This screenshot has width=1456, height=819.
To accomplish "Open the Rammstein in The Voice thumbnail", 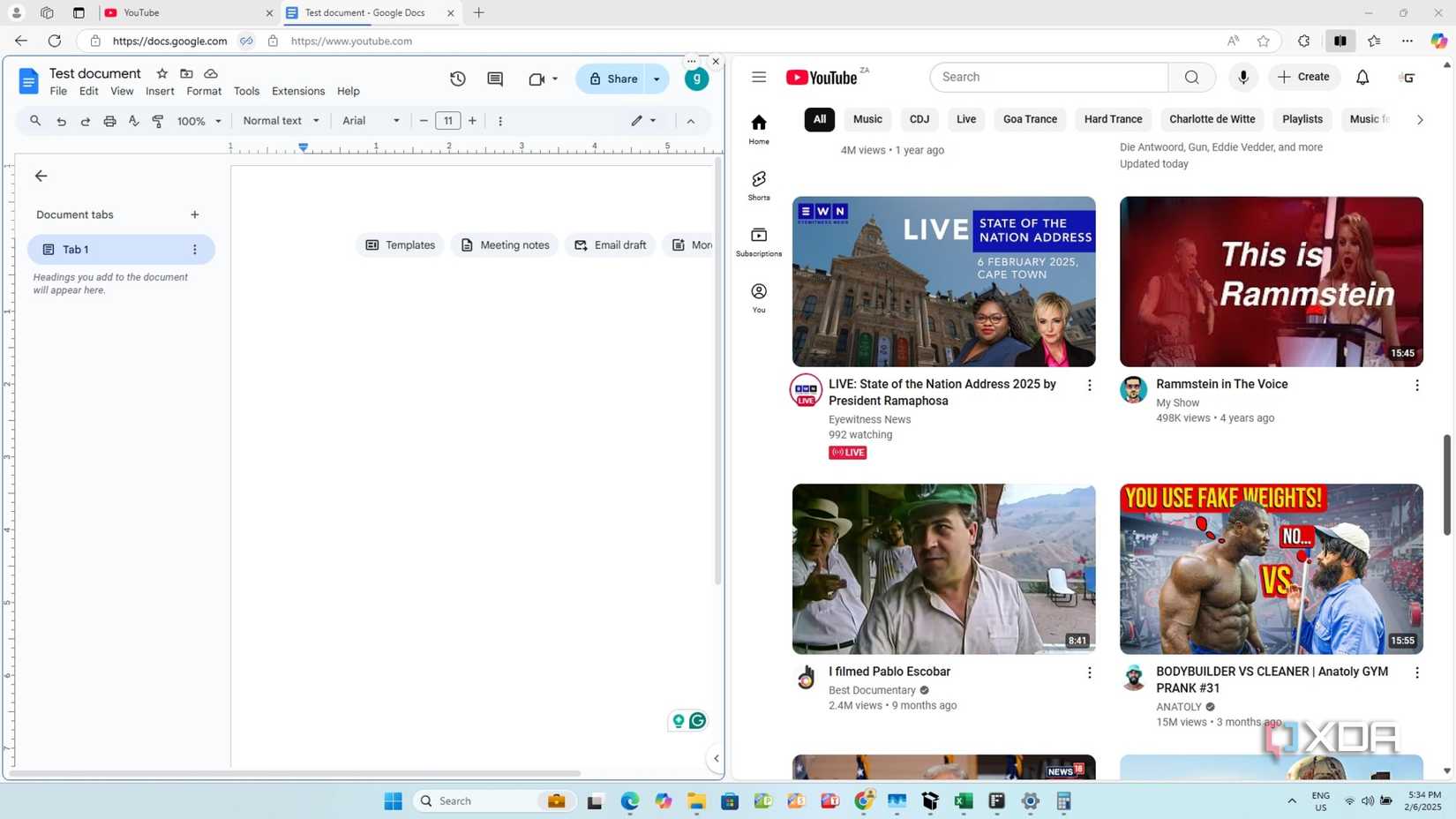I will click(x=1270, y=281).
